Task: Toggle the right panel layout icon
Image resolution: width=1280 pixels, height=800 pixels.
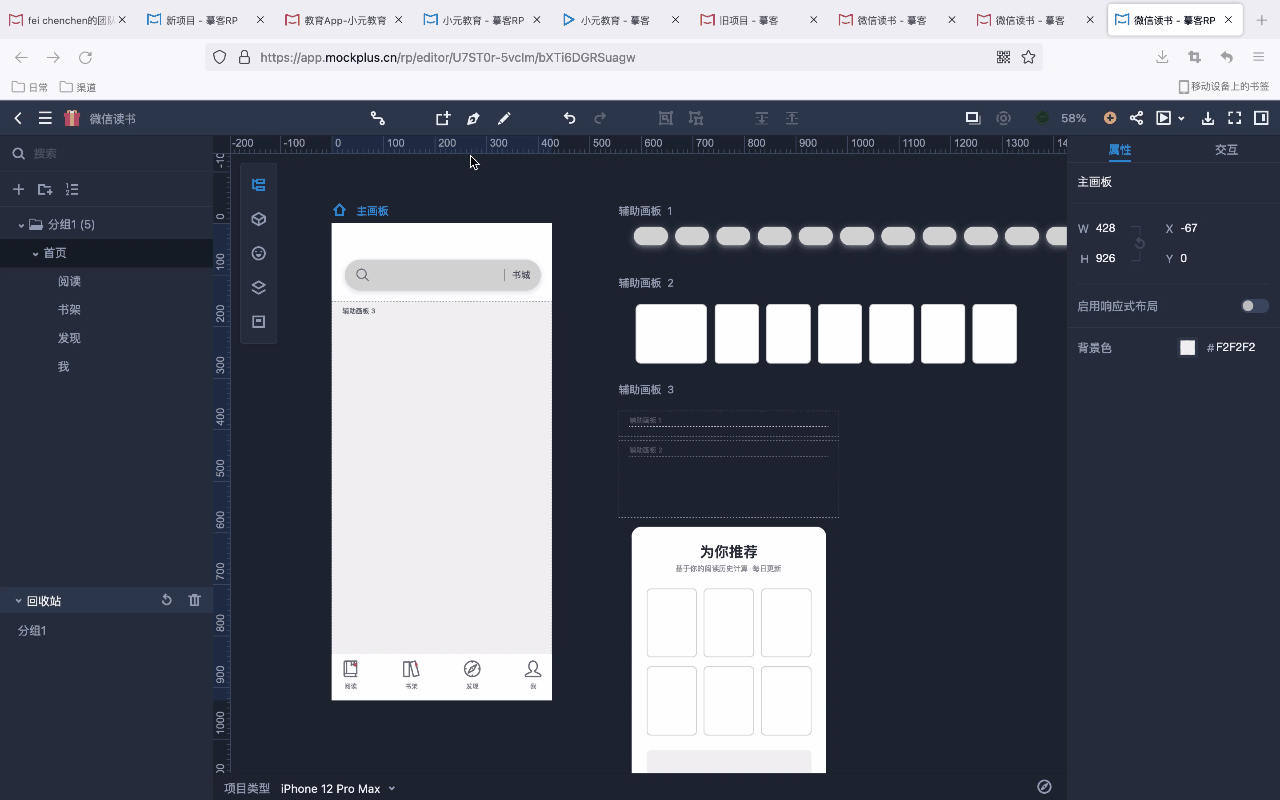Action: pos(1262,118)
